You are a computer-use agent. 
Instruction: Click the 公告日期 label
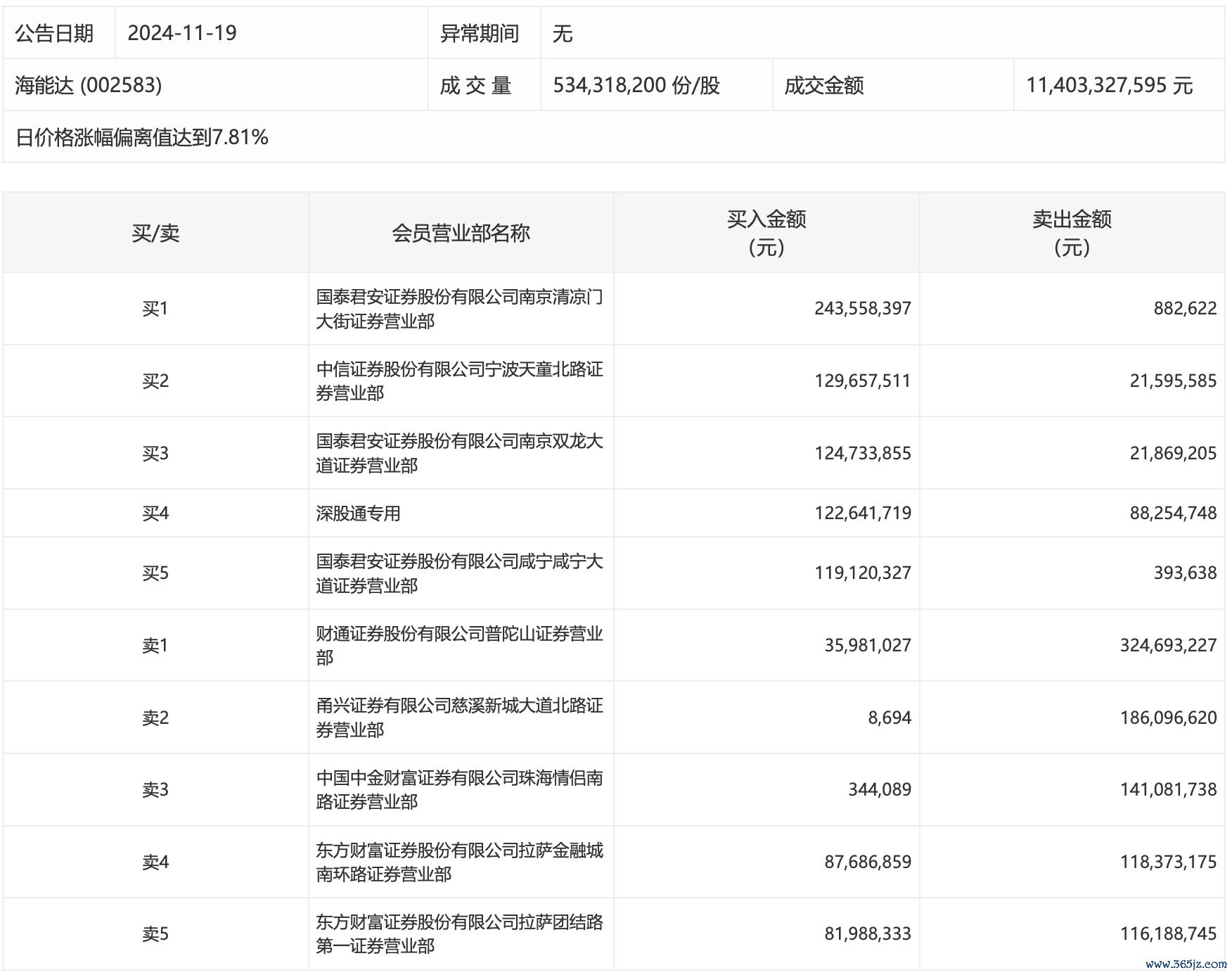[54, 33]
